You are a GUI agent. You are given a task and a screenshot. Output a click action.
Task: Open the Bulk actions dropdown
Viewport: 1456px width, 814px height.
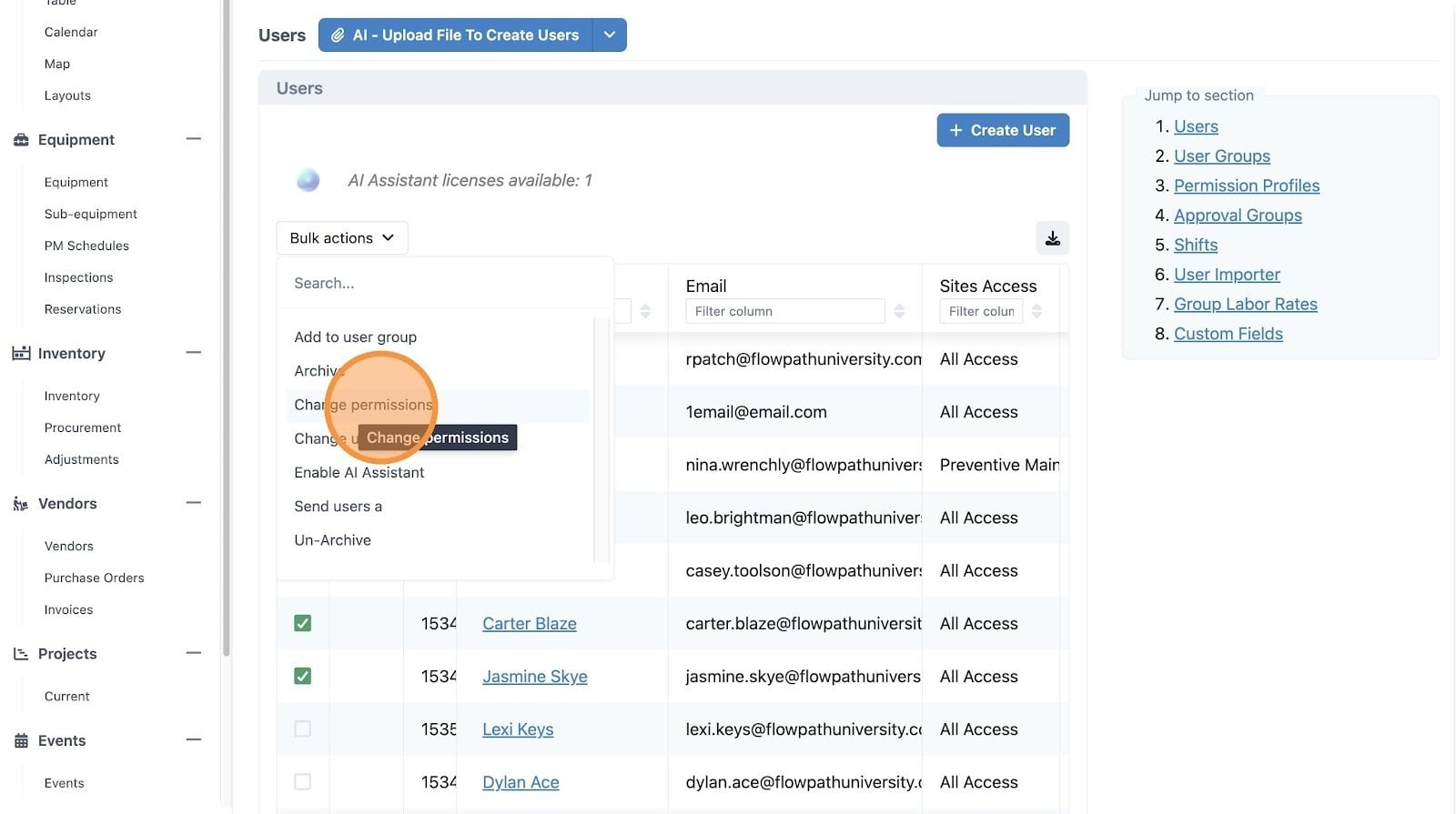342,238
